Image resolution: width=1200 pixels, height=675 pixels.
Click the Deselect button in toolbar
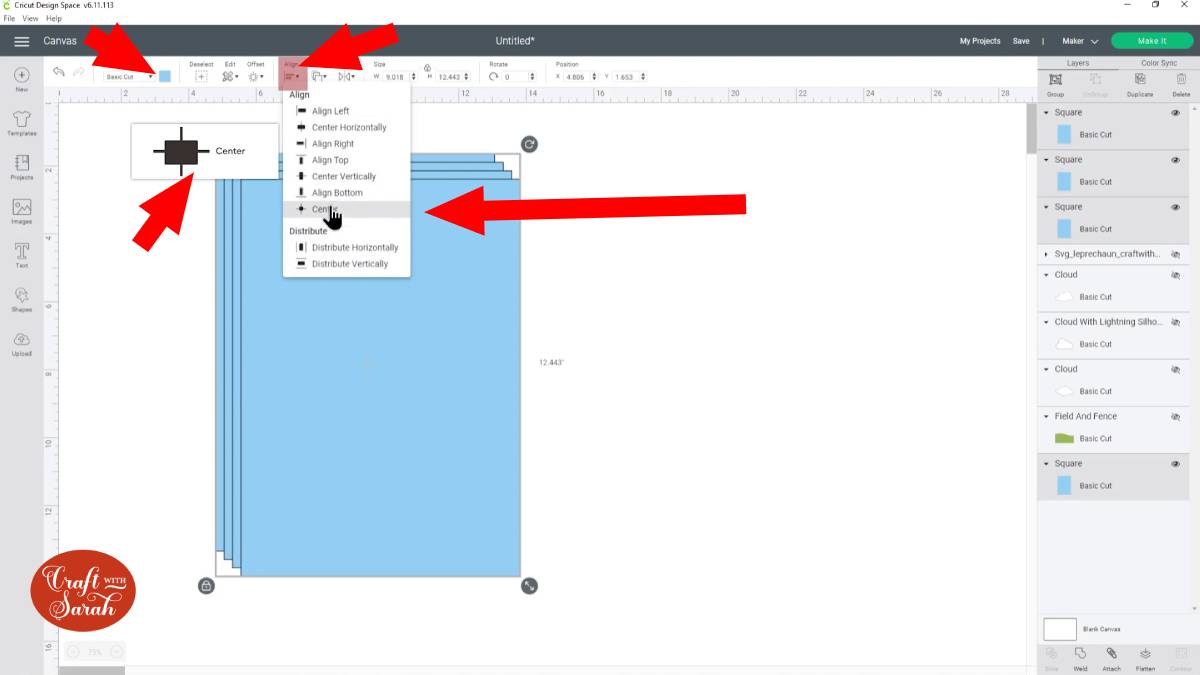point(201,76)
